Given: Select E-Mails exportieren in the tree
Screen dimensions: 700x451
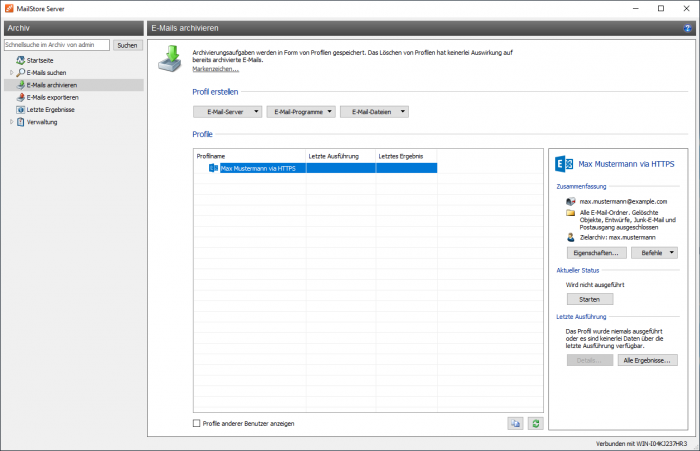Looking at the screenshot, I should pyautogui.click(x=53, y=97).
